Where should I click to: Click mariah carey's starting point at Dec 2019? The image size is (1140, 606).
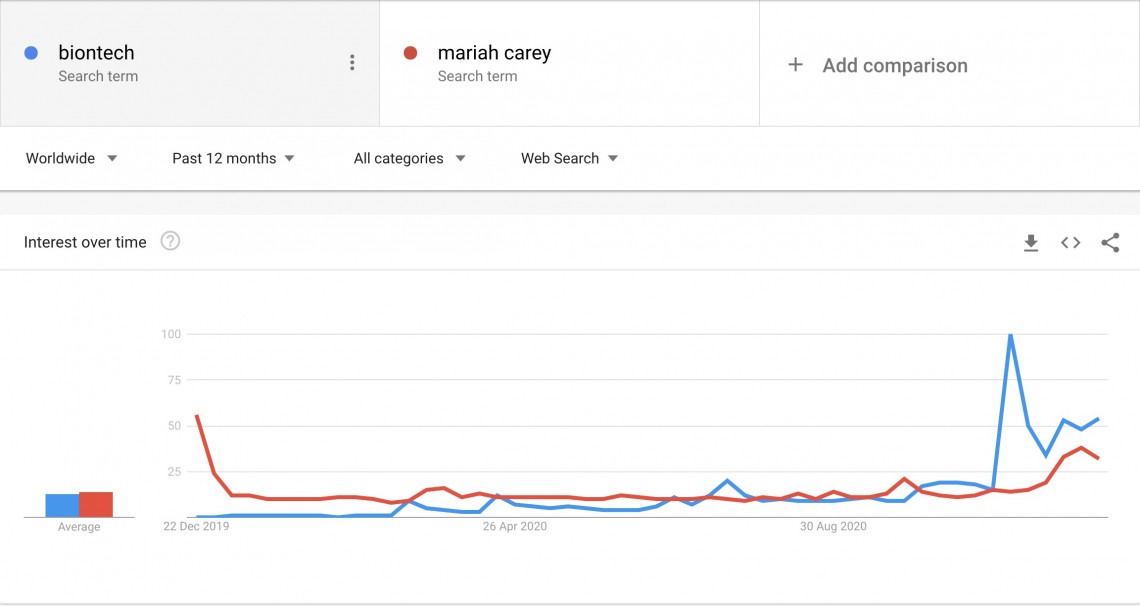click(197, 416)
